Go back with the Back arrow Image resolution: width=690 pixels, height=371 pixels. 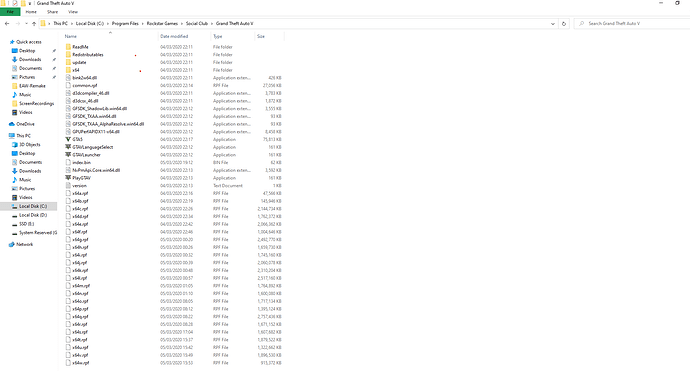coord(7,24)
